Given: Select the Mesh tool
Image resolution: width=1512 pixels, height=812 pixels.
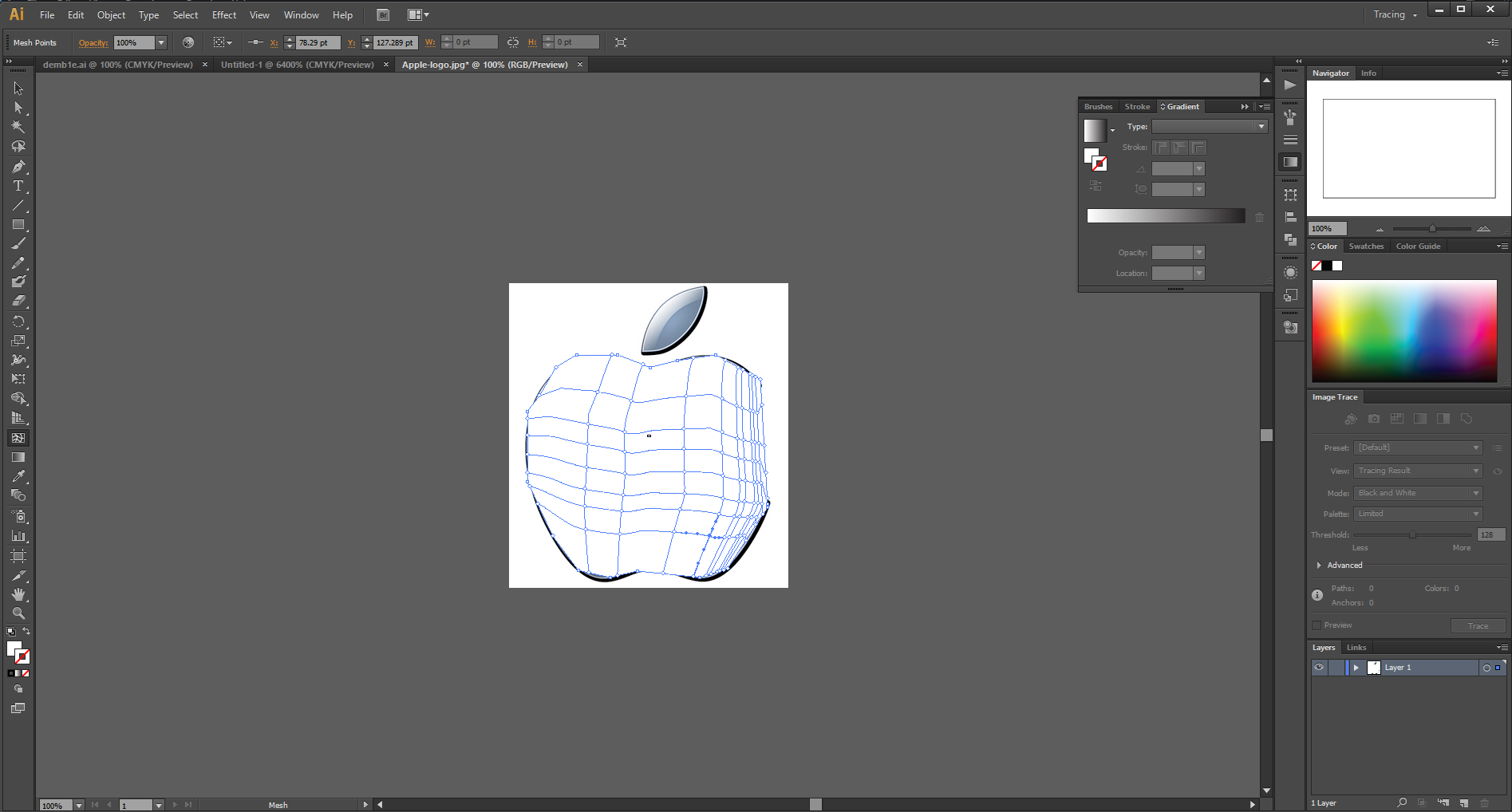Looking at the screenshot, I should click(18, 438).
